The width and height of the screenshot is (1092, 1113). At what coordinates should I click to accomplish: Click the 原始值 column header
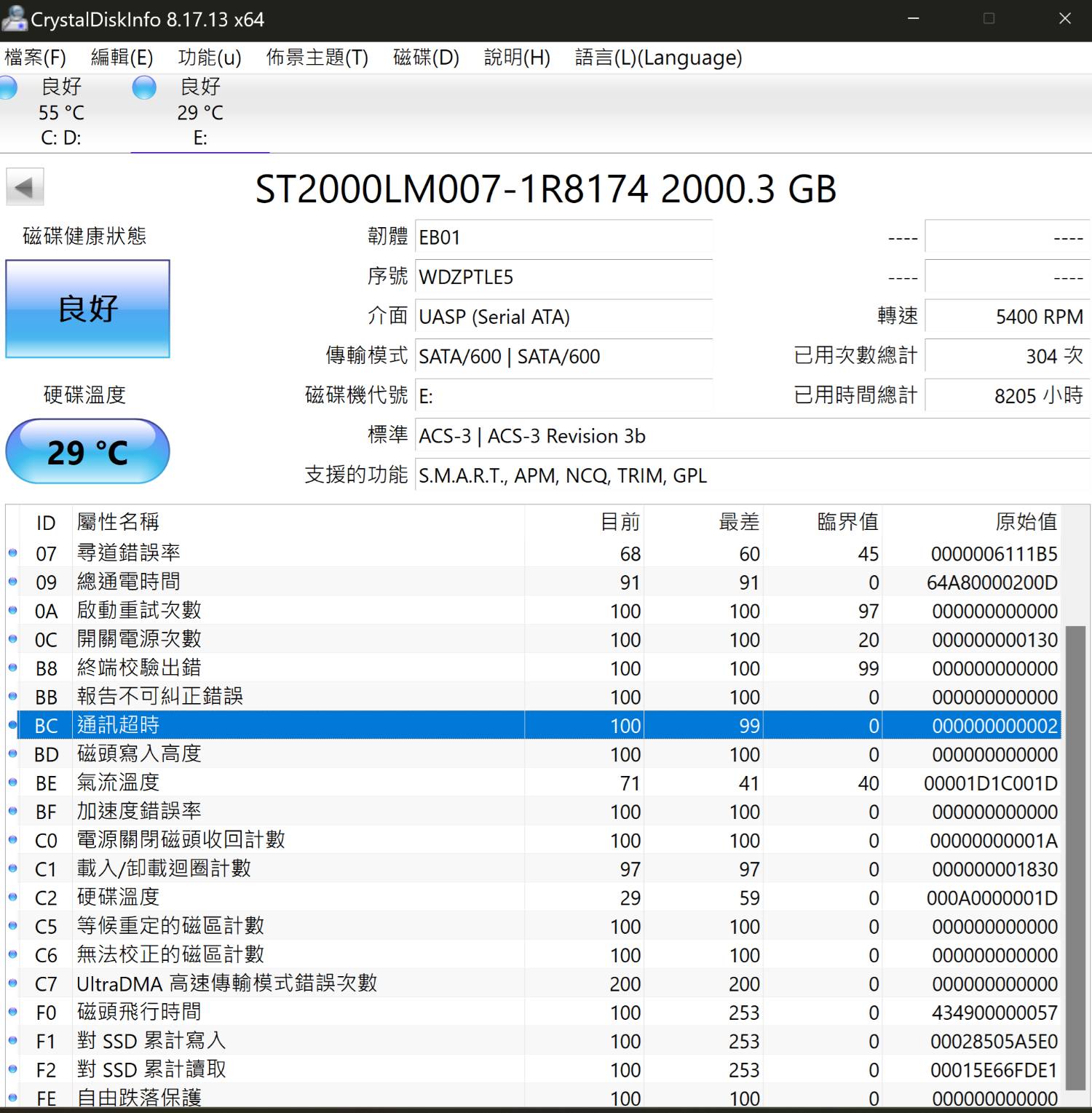[972, 521]
